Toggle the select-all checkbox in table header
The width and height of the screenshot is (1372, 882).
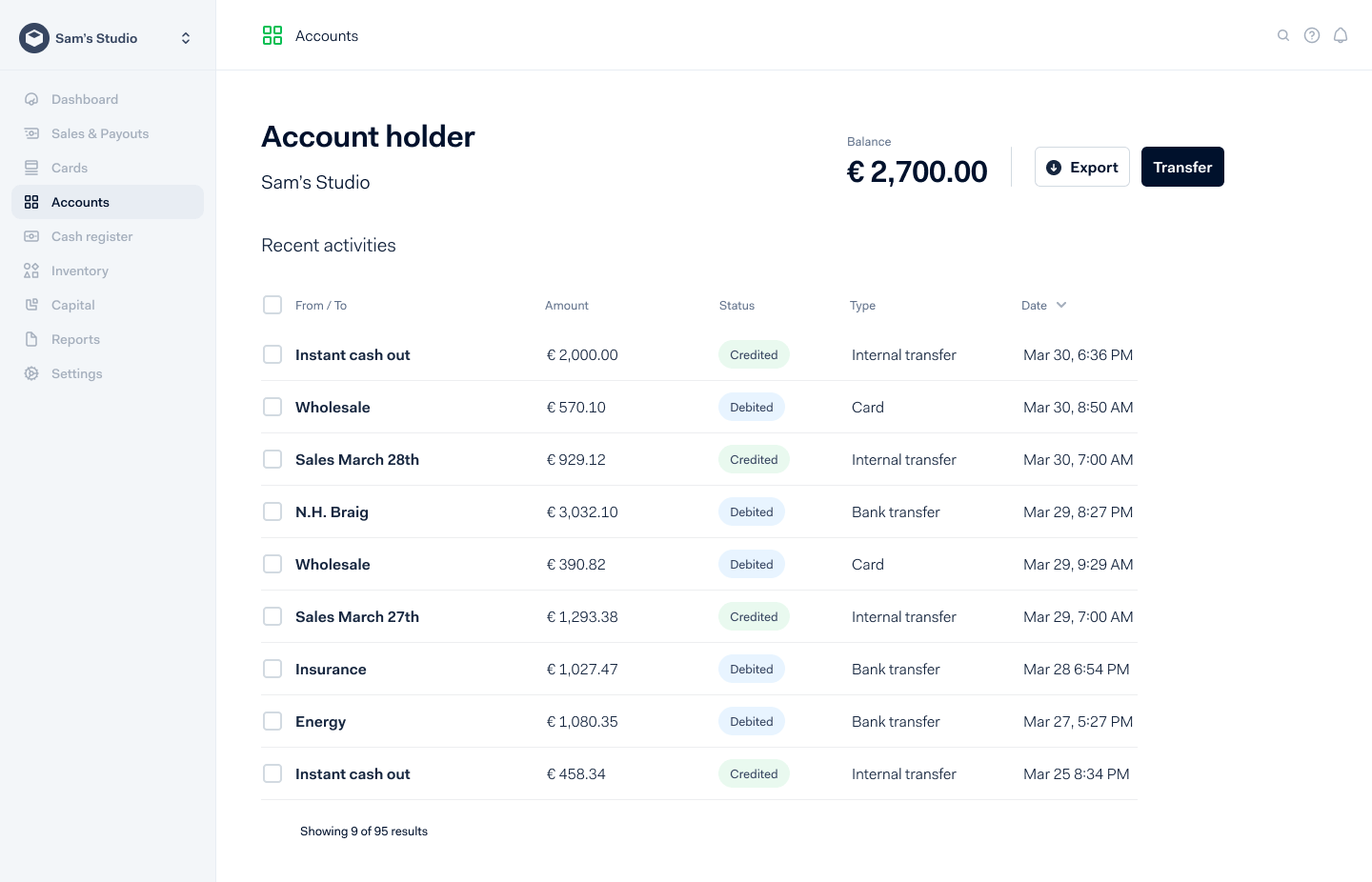(272, 305)
